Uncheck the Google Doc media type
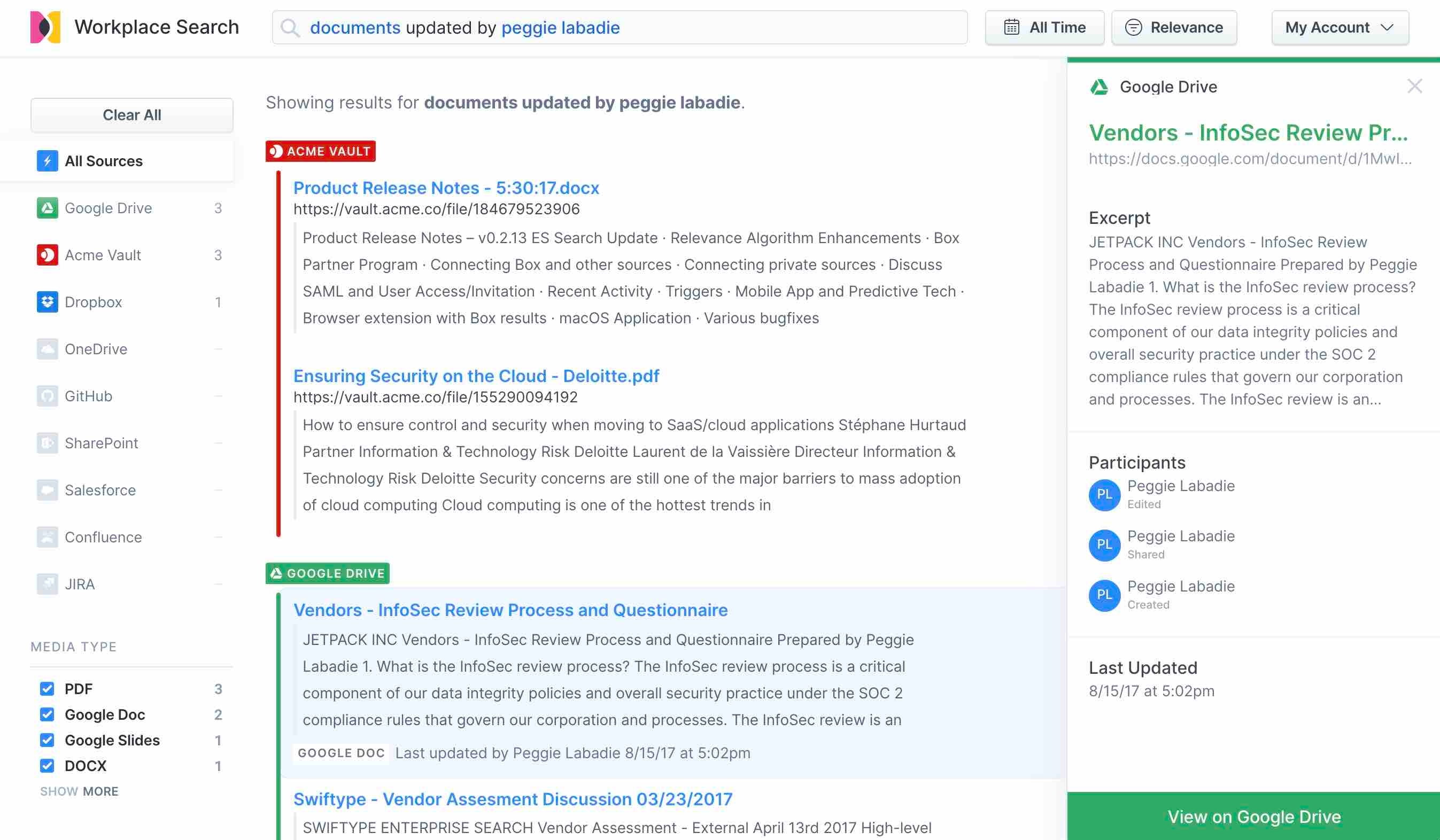This screenshot has height=840, width=1440. pyautogui.click(x=47, y=714)
